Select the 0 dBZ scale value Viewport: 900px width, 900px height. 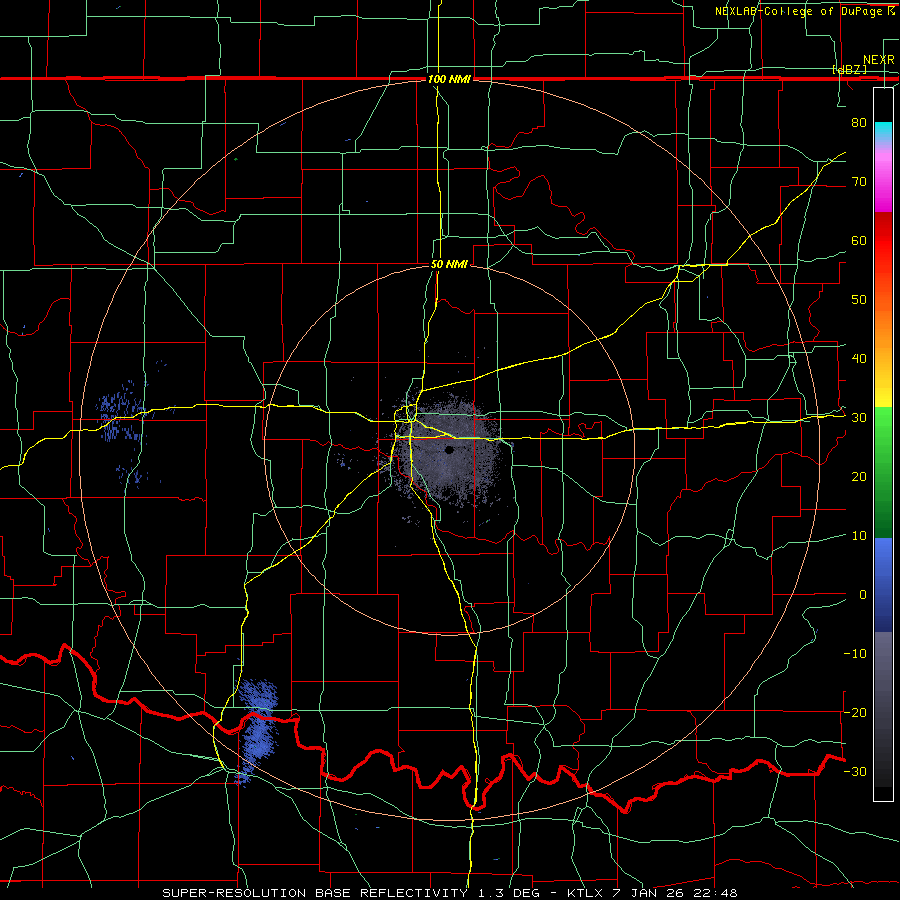point(863,595)
